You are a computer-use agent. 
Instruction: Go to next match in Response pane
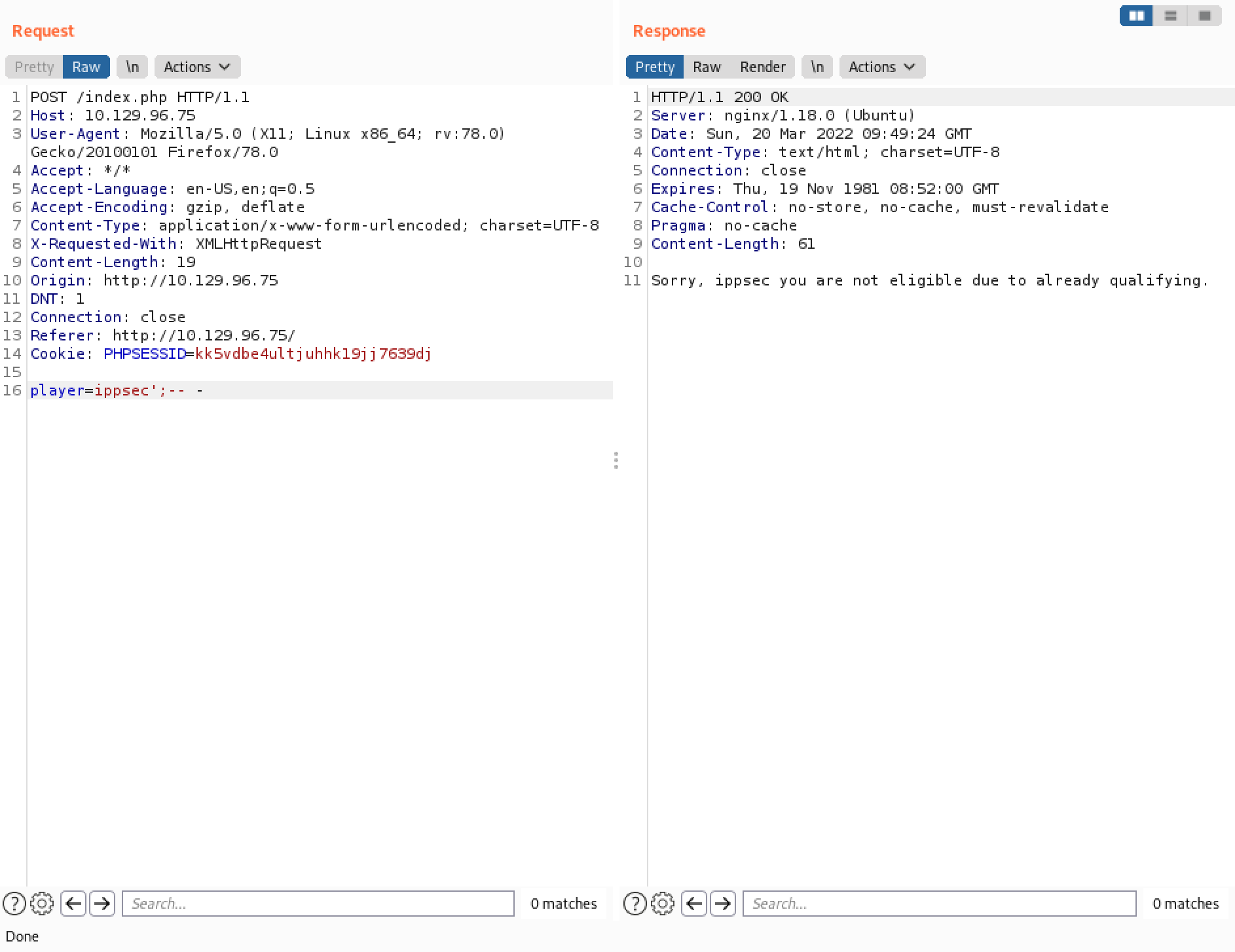pyautogui.click(x=723, y=904)
